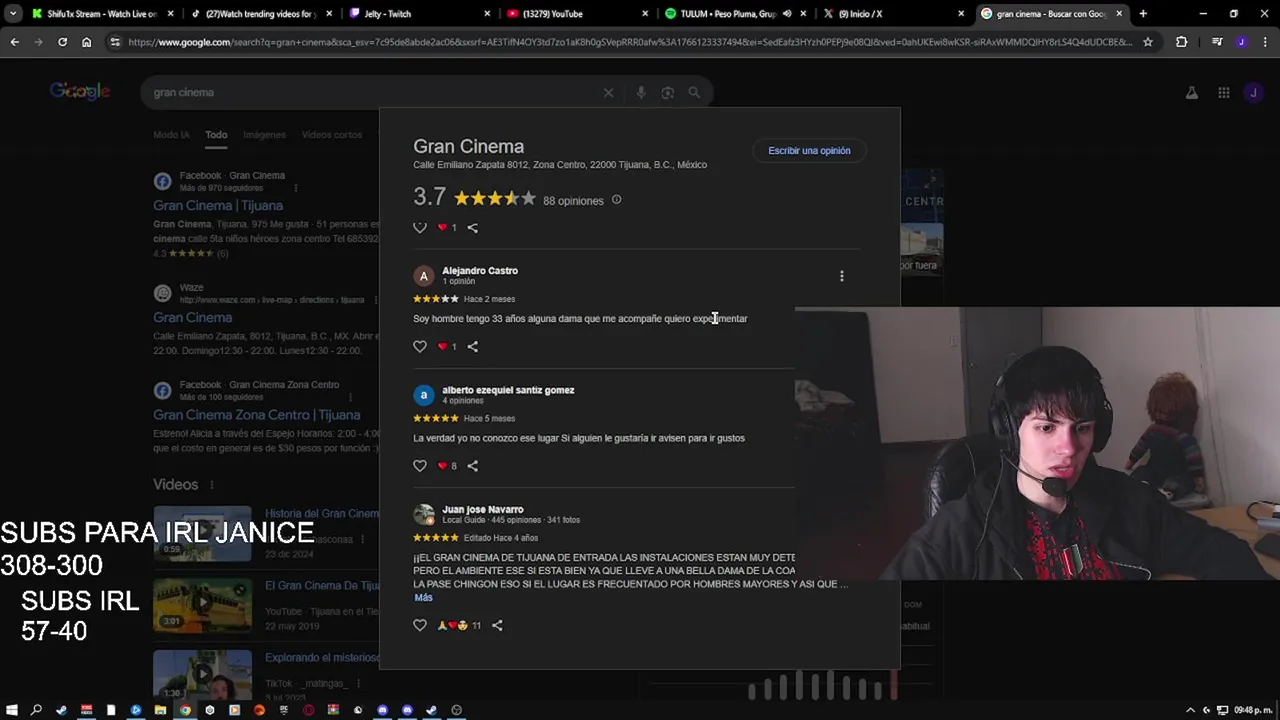
Task: Open Gran Cinema Zona Centro | Tijuana result
Action: click(x=256, y=415)
